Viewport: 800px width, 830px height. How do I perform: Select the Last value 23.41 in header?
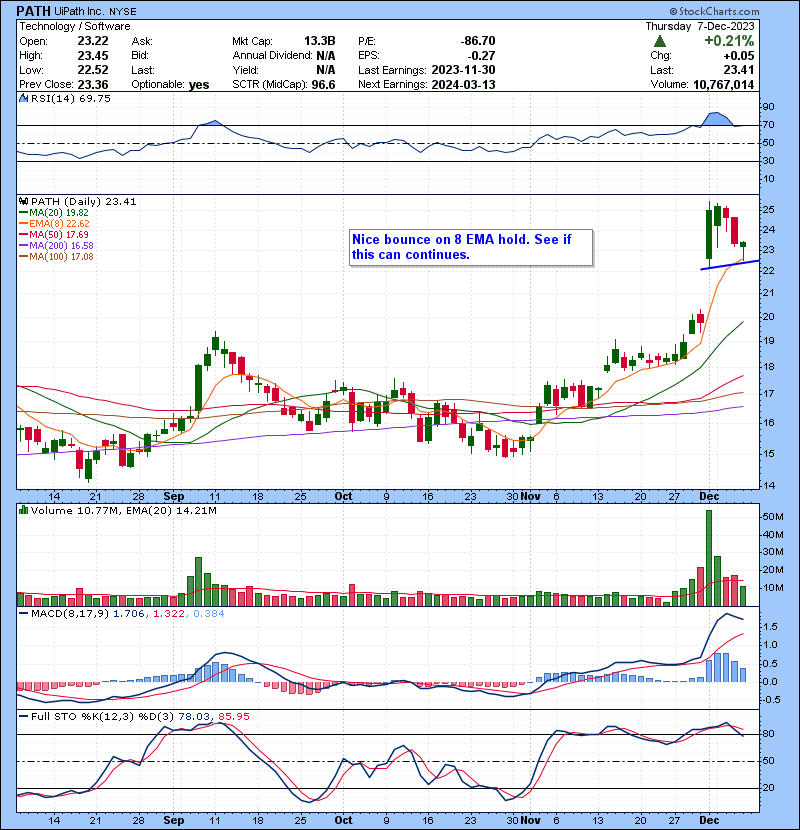coord(739,70)
